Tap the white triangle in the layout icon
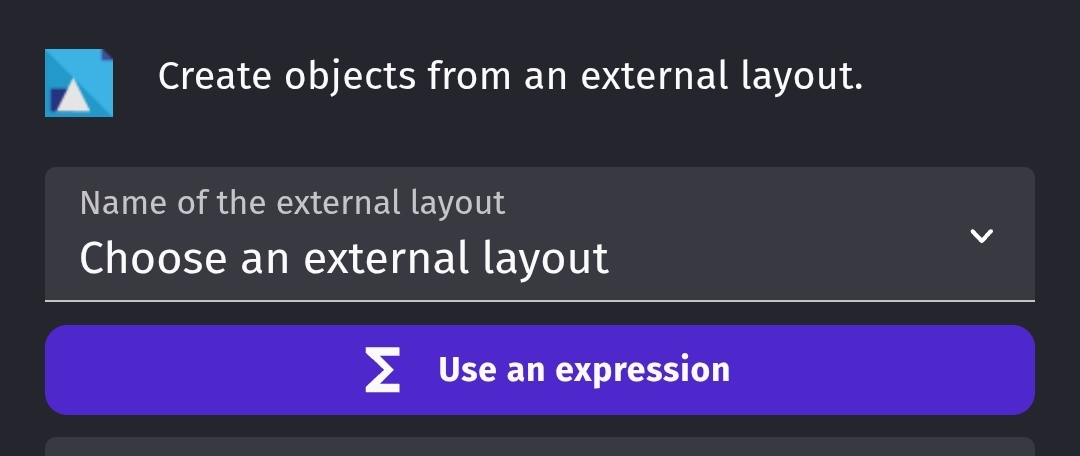 [73, 97]
